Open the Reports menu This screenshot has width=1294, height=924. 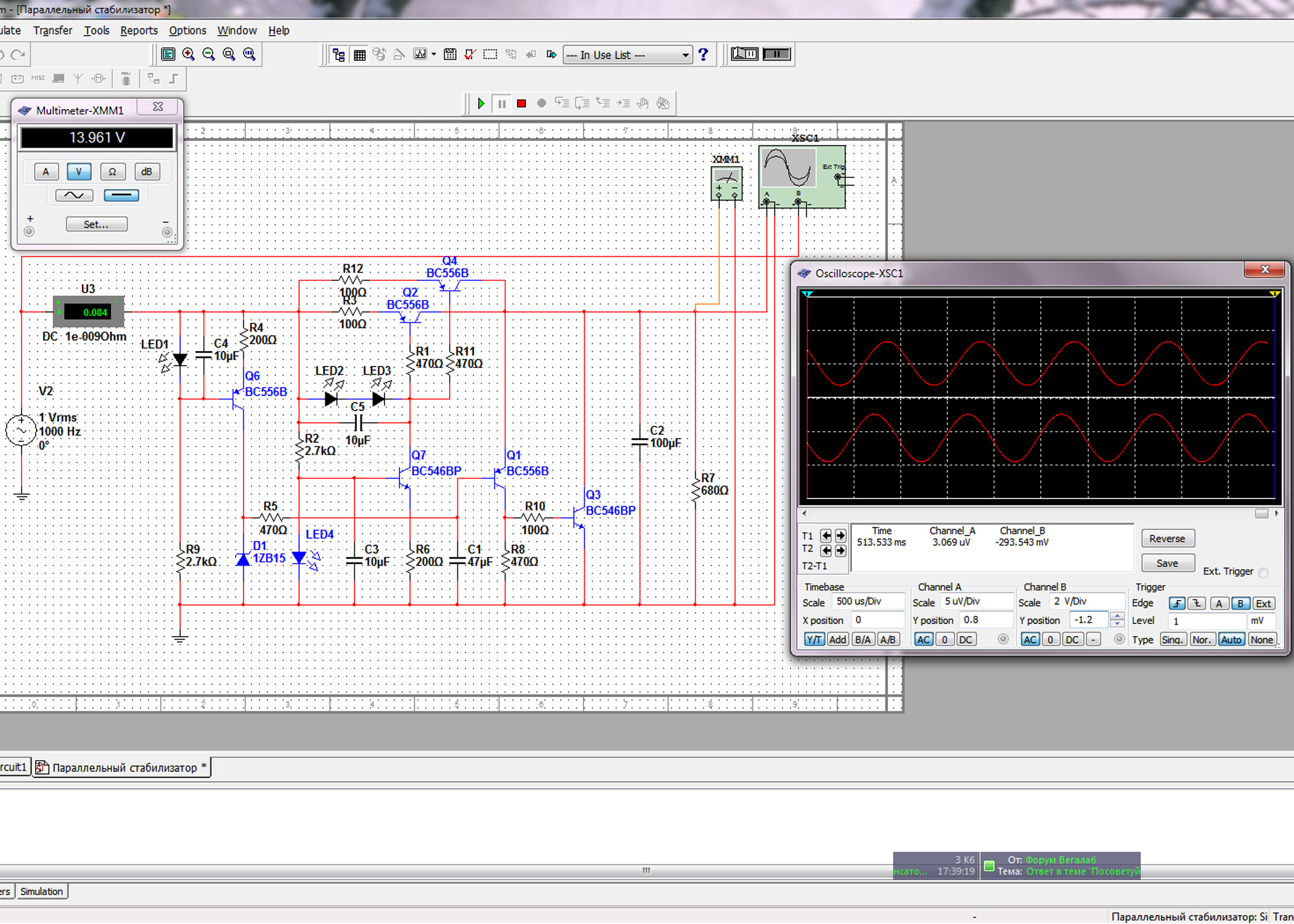click(x=139, y=30)
